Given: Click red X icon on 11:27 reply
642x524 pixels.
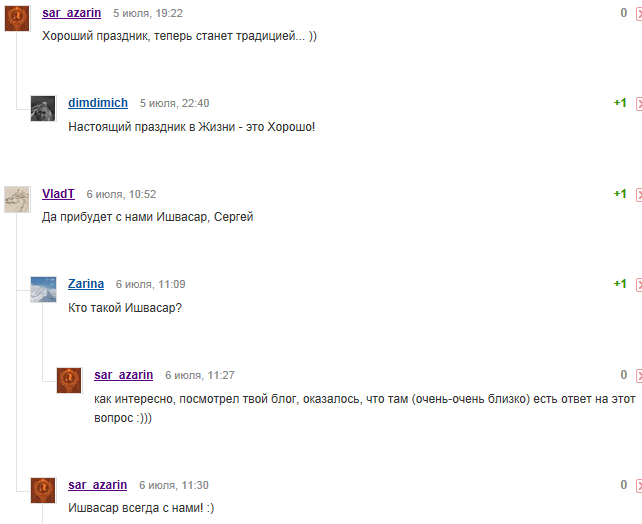Looking at the screenshot, I should point(639,375).
